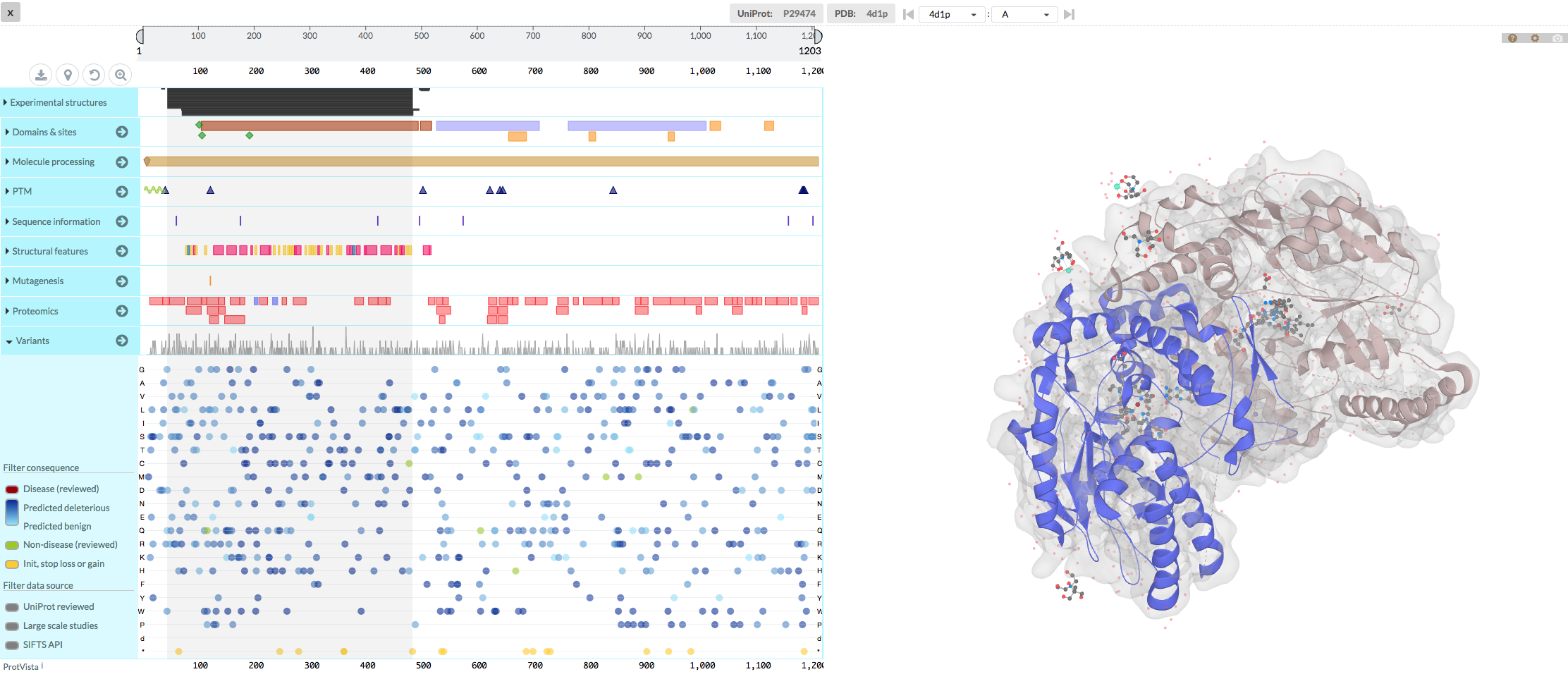The image size is (1568, 679).
Task: Click the Non-disease (reviewed) green swatch
Action: click(12, 545)
